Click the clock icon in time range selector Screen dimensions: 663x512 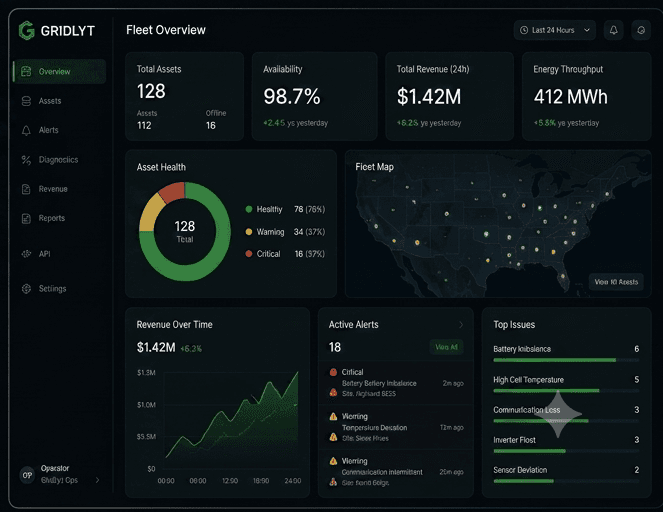pos(524,30)
